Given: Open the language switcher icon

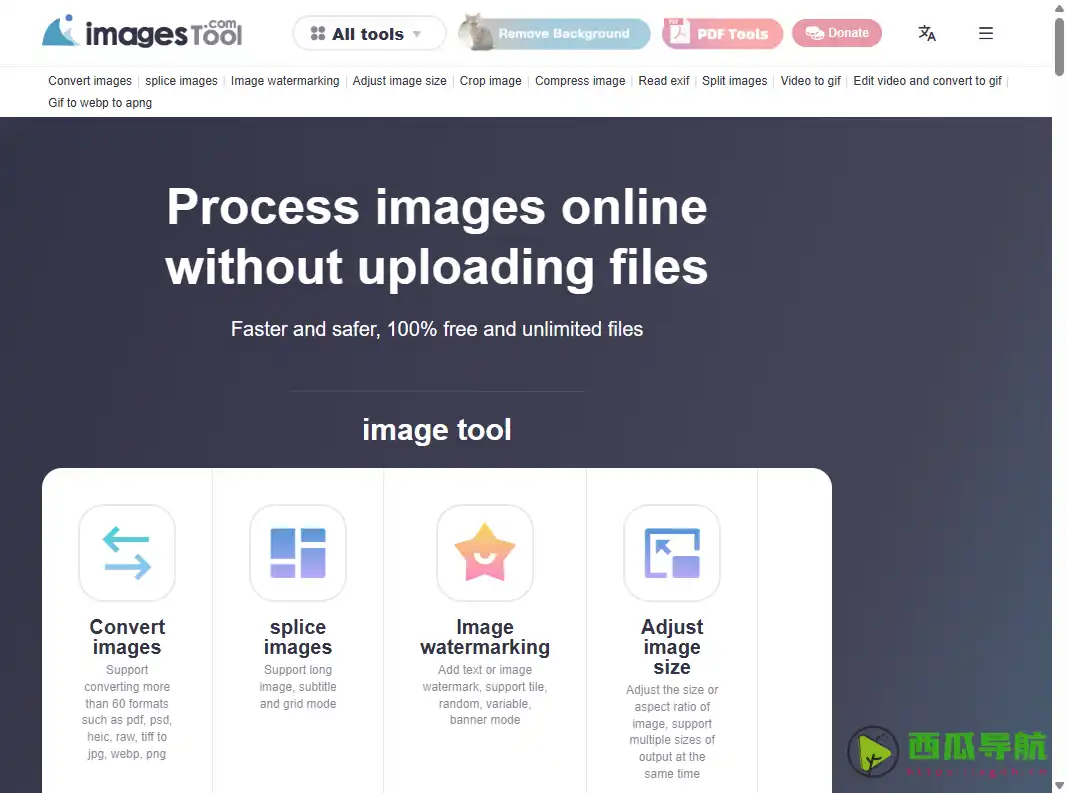Looking at the screenshot, I should [x=927, y=33].
